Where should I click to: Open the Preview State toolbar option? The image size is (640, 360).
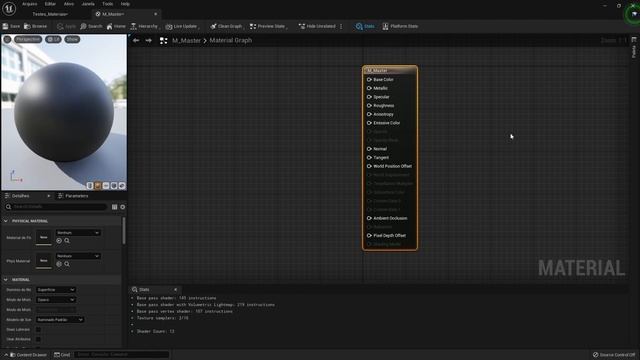tap(268, 26)
